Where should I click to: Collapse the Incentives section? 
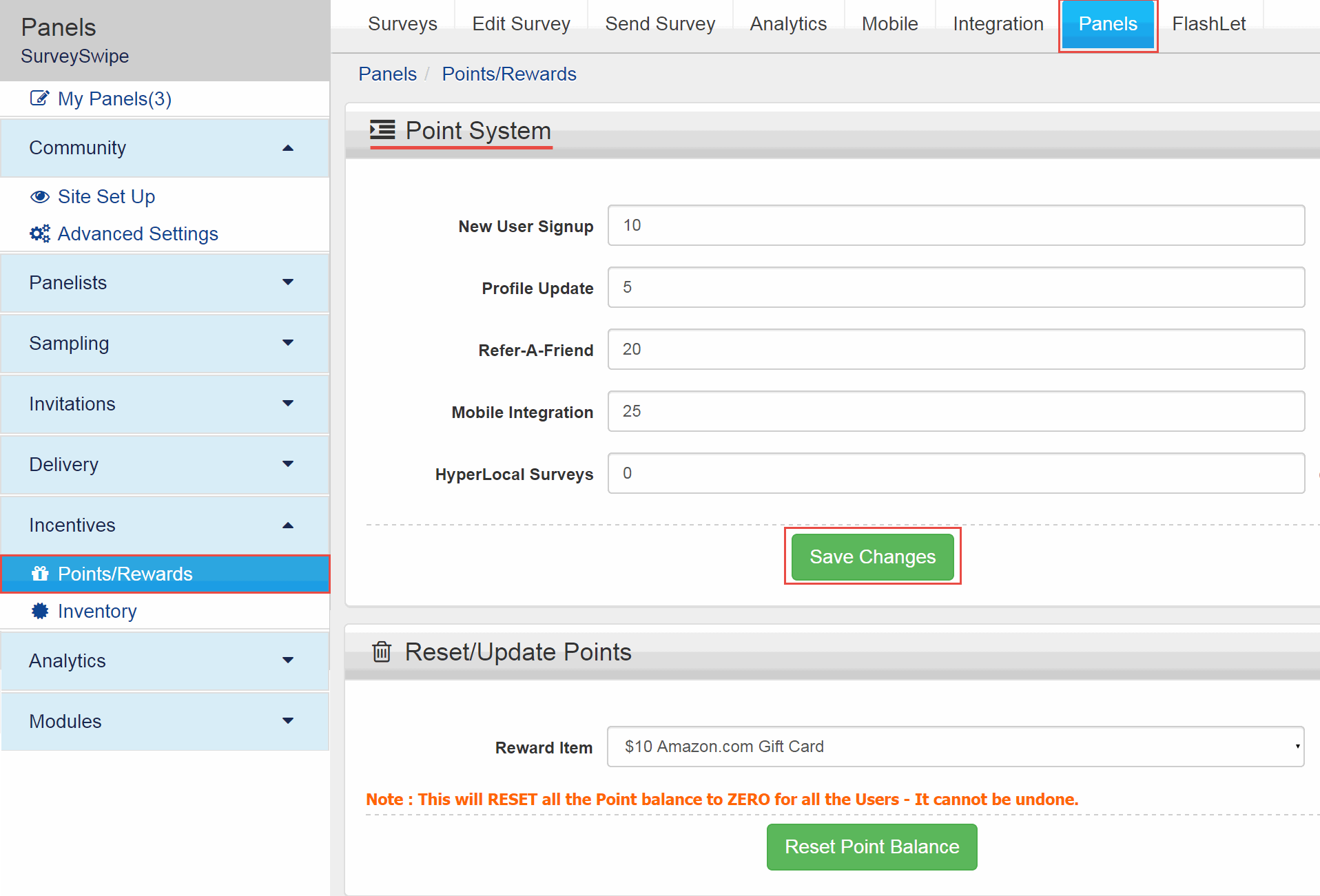(288, 525)
